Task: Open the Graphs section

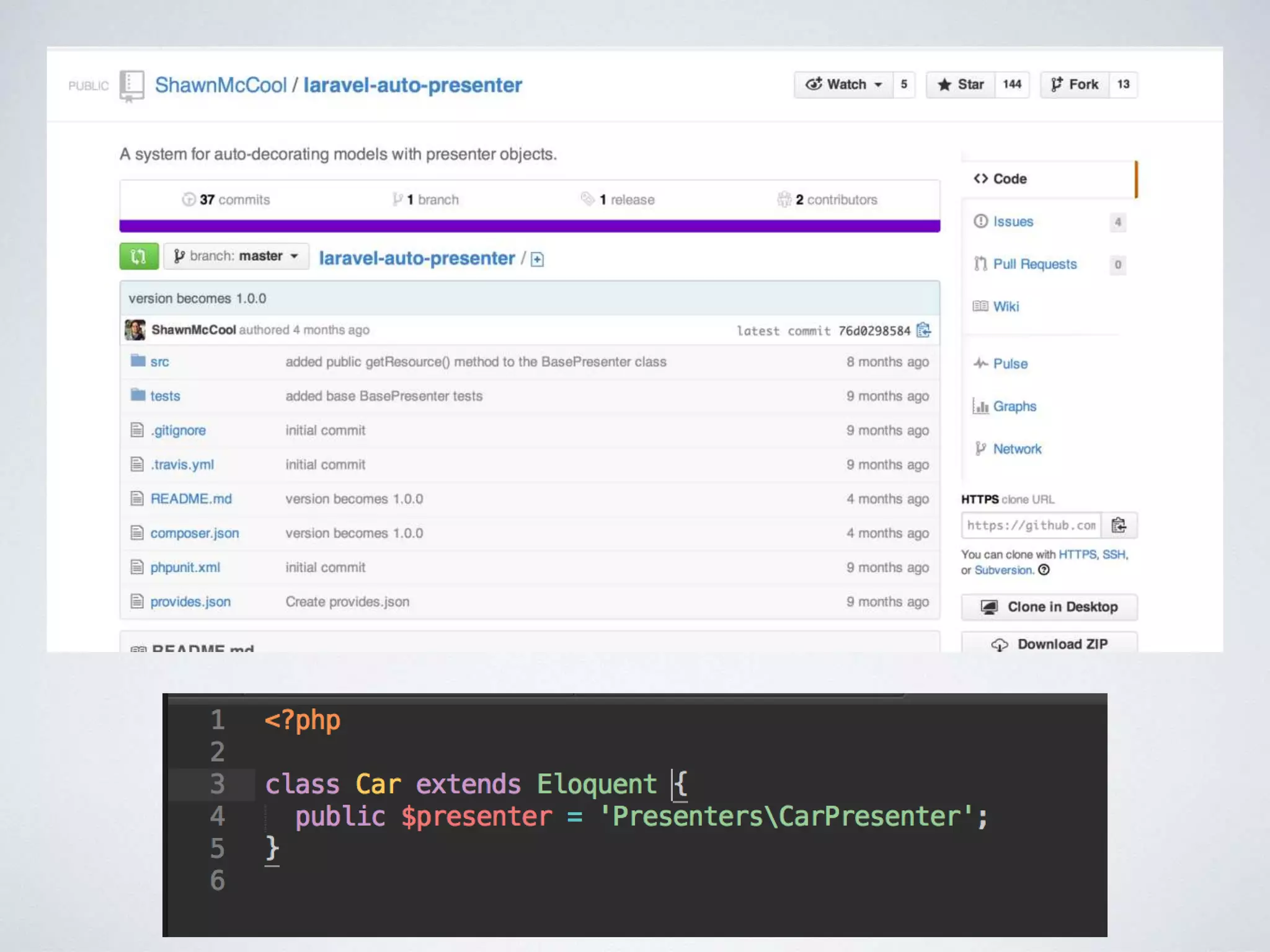Action: (x=1014, y=407)
